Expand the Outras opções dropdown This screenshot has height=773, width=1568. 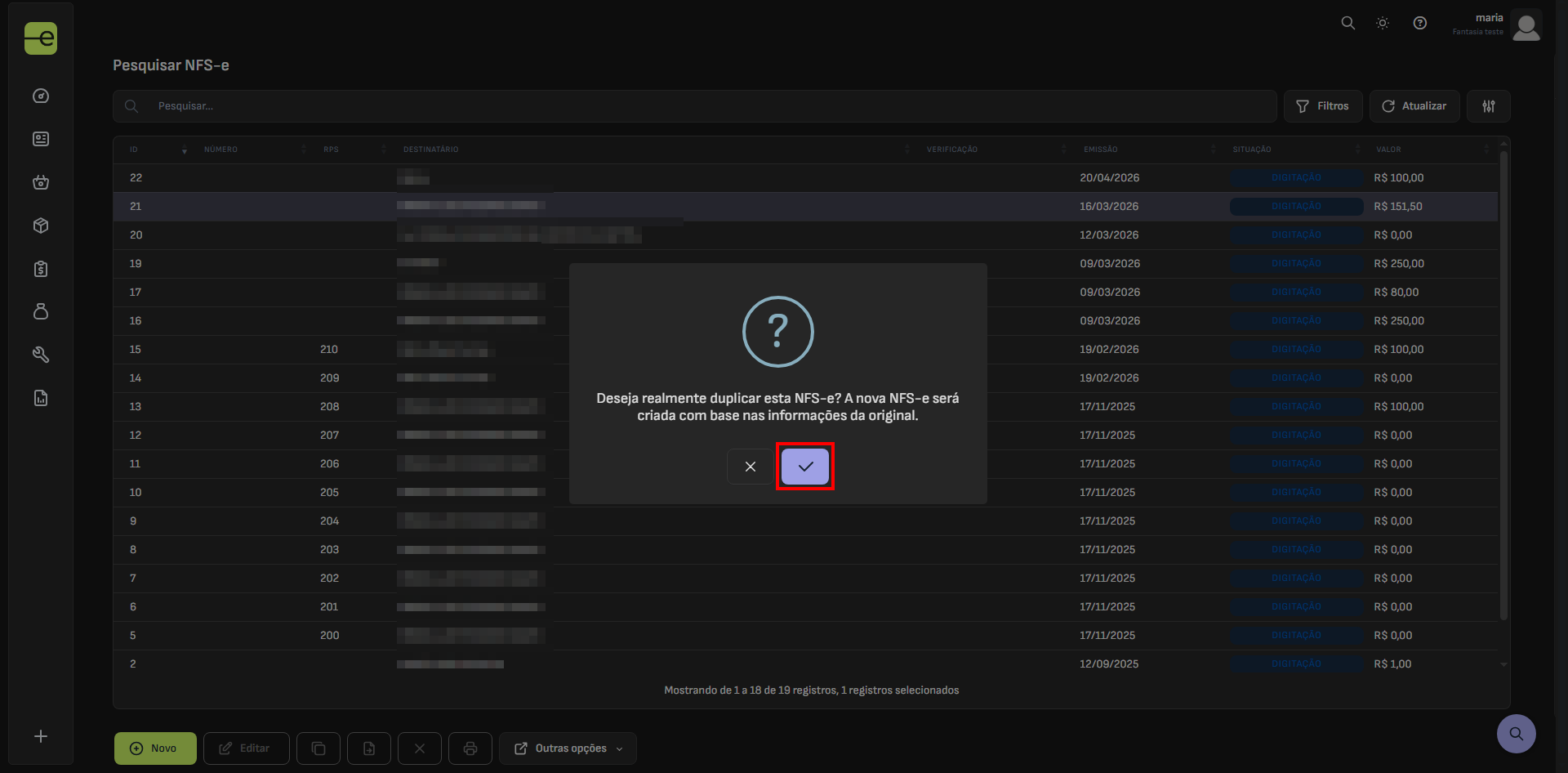568,748
